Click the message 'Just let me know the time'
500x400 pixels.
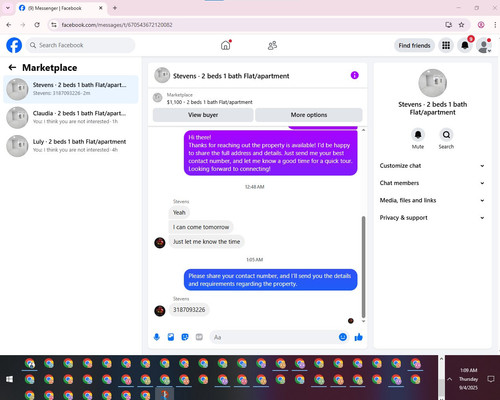click(x=206, y=242)
